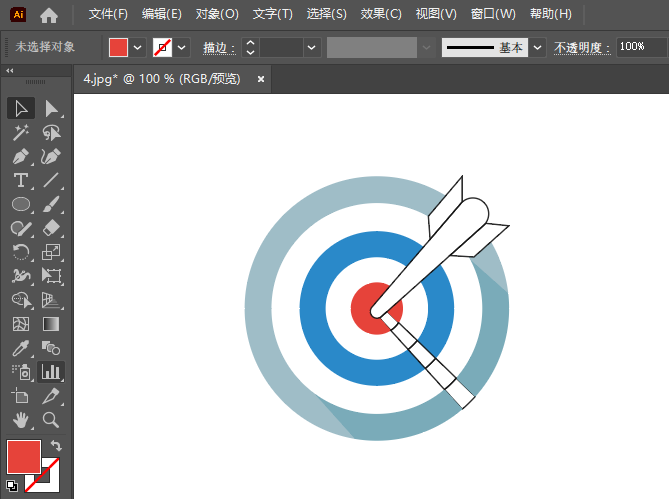Select the Artboard tool
This screenshot has height=499, width=669.
(20, 396)
